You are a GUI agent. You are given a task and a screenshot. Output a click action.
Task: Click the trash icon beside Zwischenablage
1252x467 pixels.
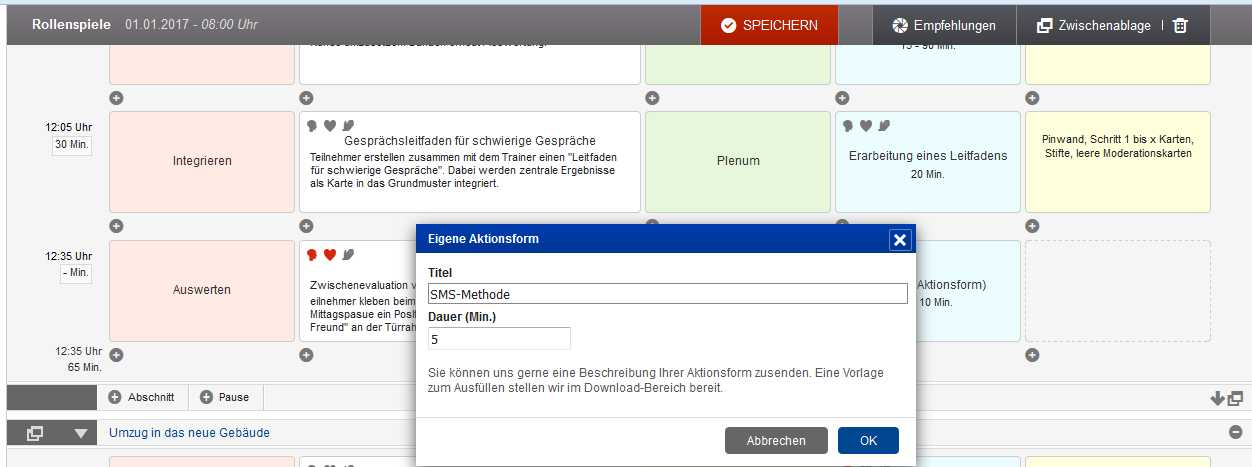pos(1180,26)
